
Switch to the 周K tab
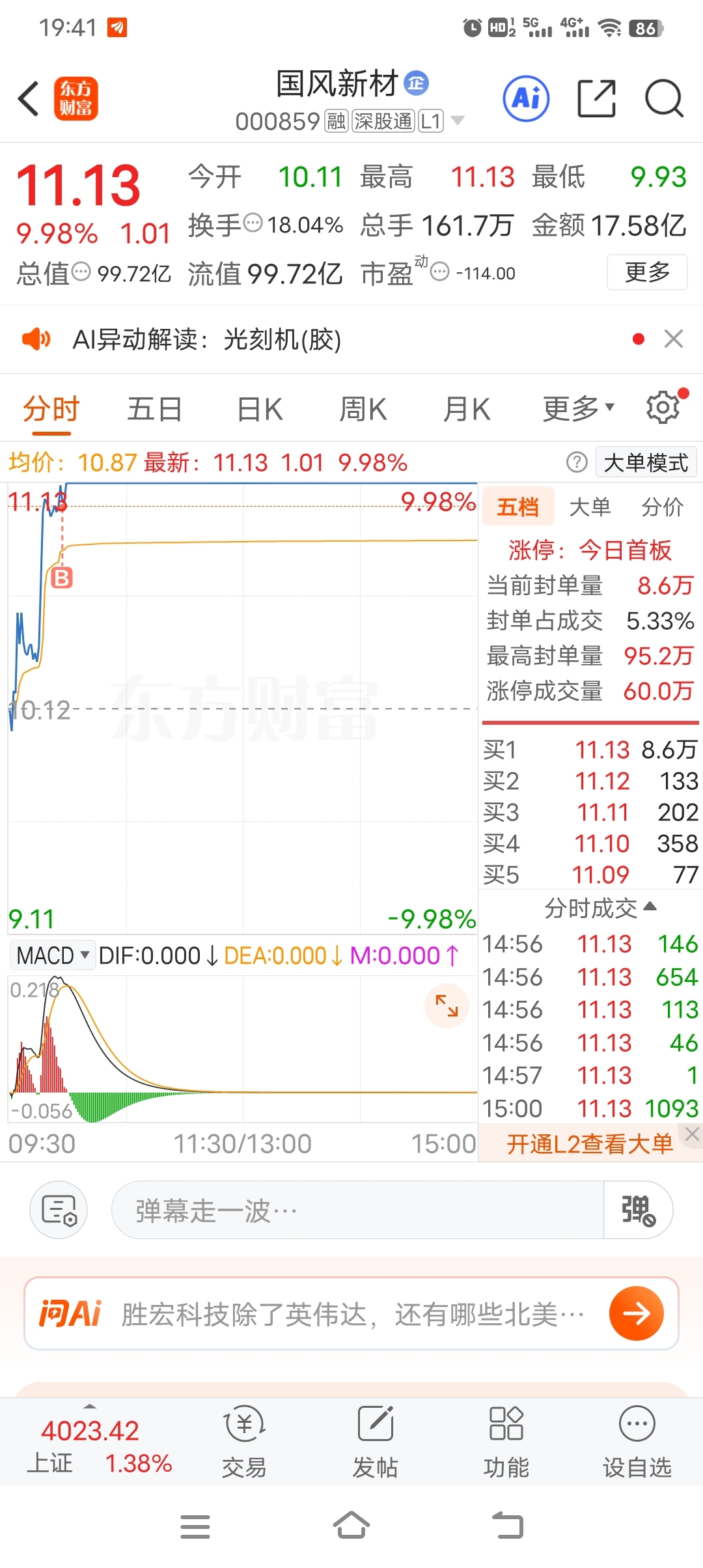tap(363, 410)
